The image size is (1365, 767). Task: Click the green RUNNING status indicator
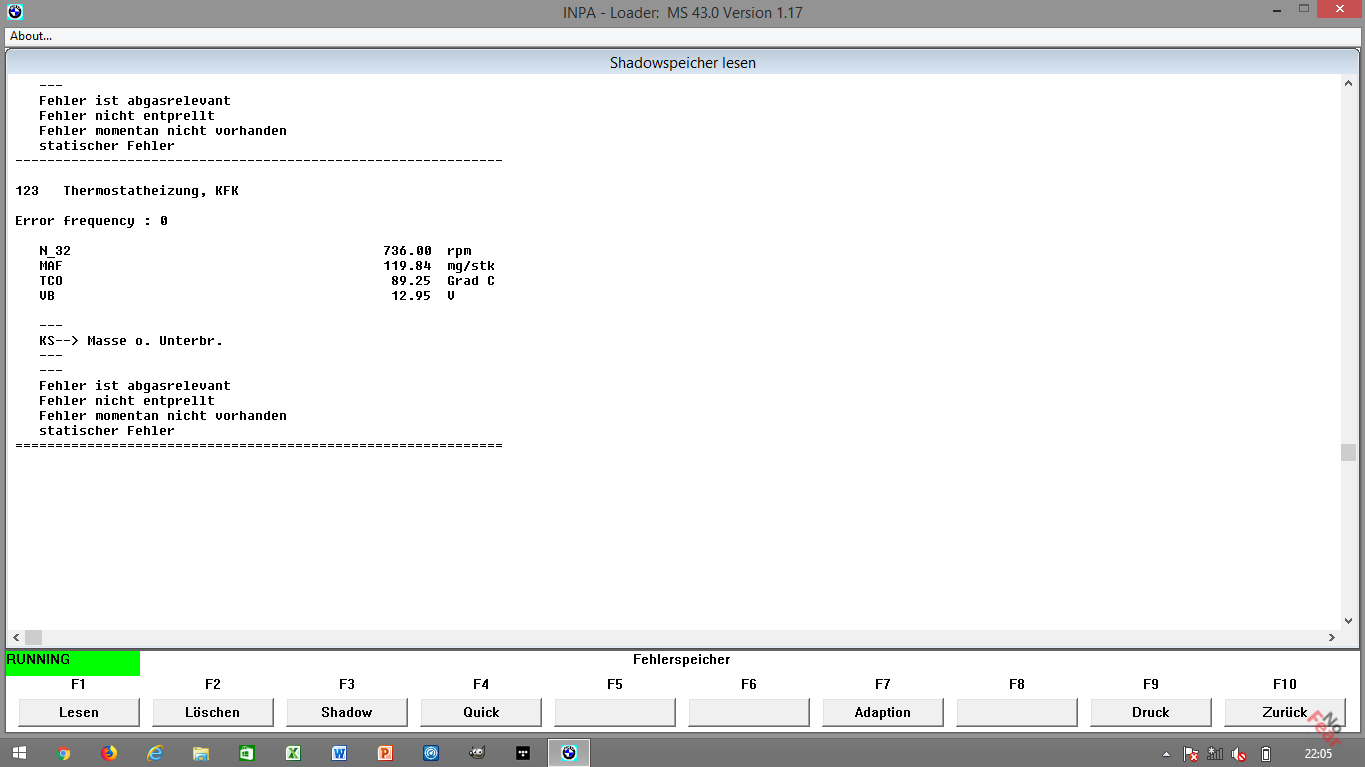73,663
